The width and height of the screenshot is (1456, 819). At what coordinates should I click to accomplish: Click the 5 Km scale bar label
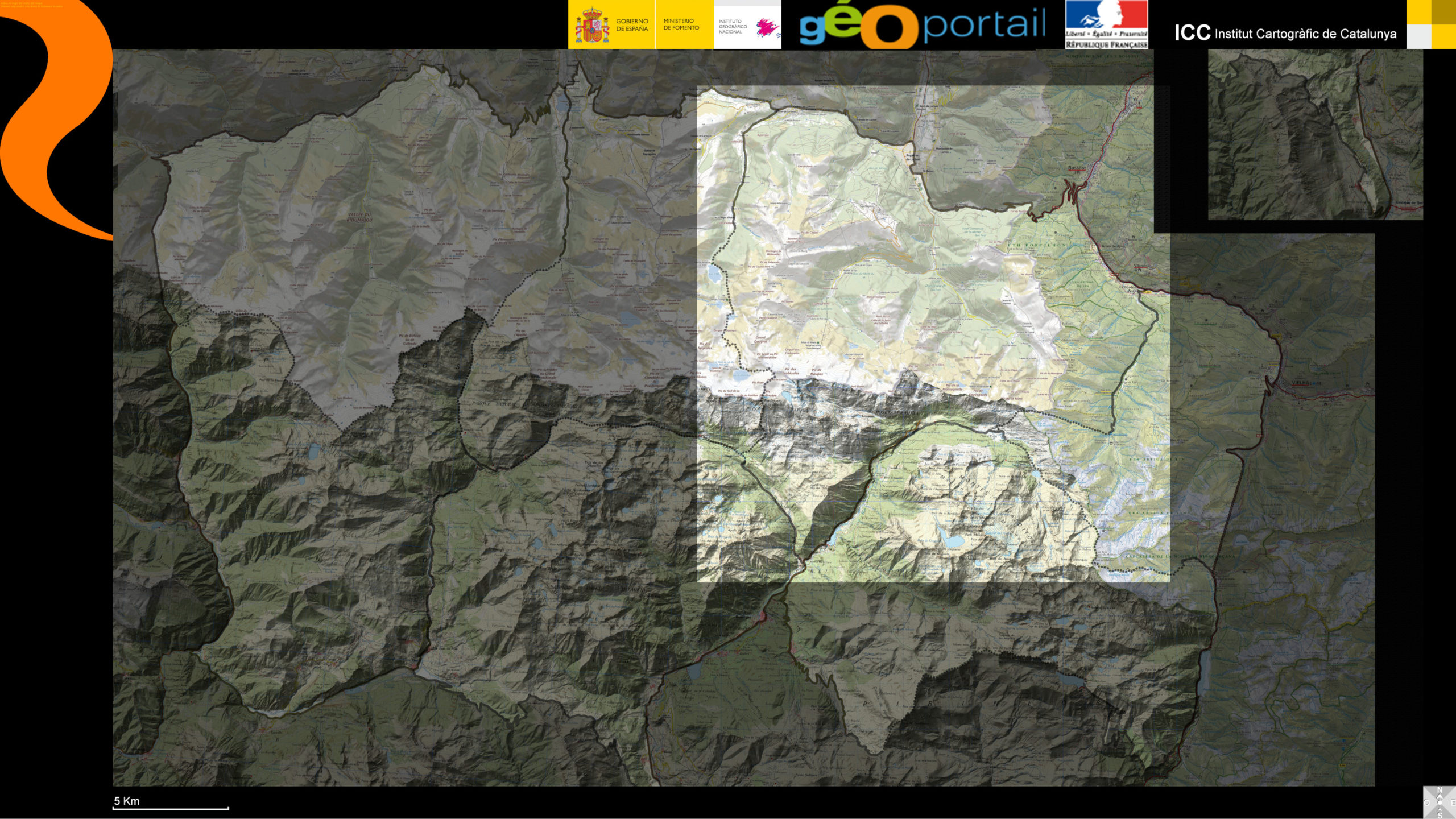coord(126,801)
